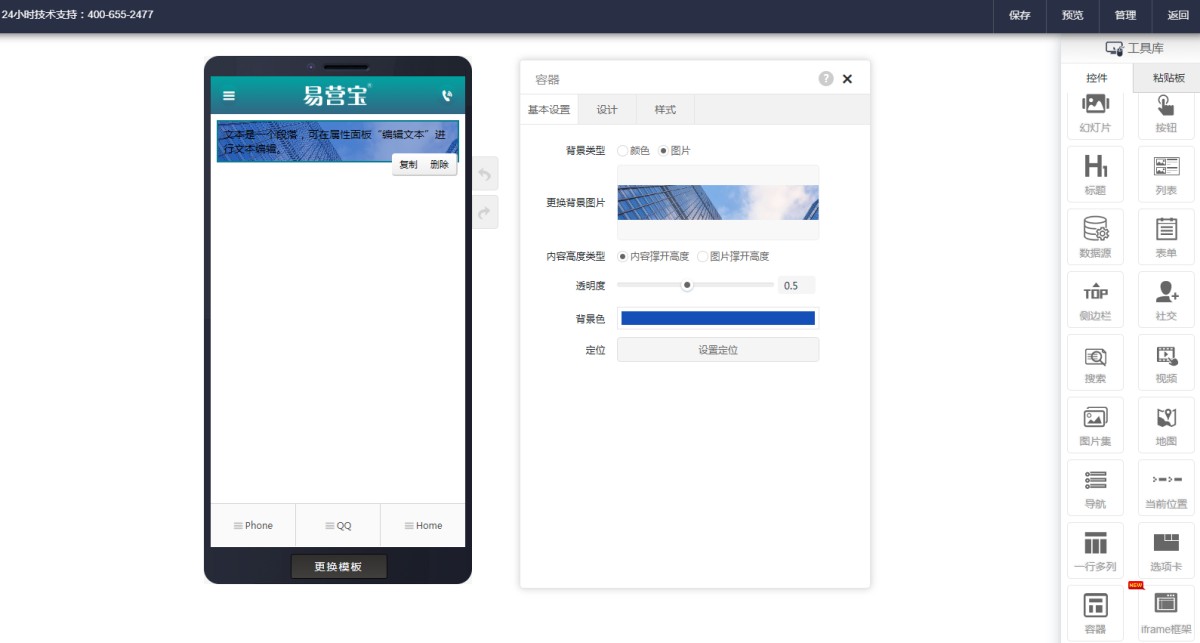Open the blue 背景色 color swatch
This screenshot has height=643, width=1200.
tap(718, 318)
